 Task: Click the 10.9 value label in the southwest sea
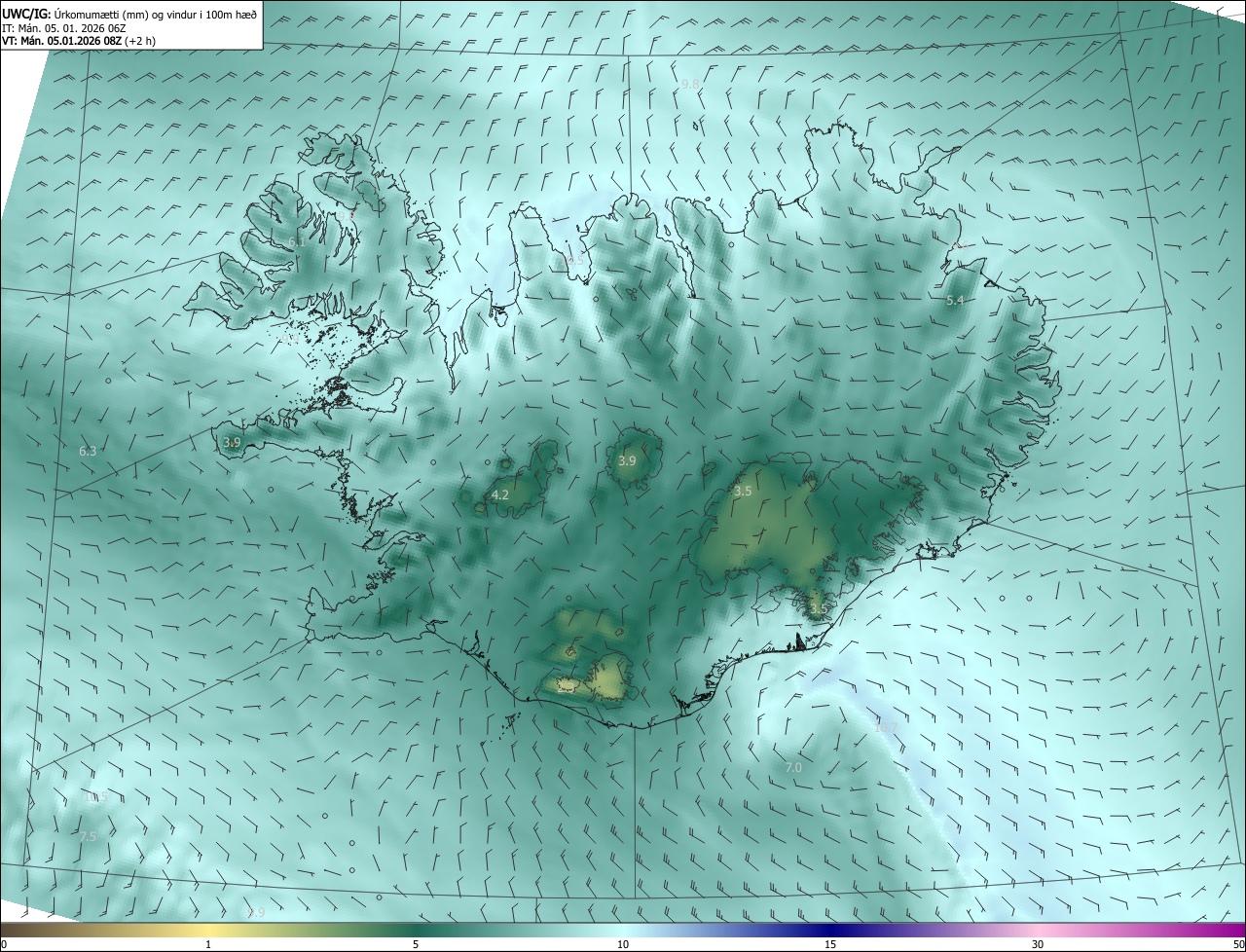(95, 796)
